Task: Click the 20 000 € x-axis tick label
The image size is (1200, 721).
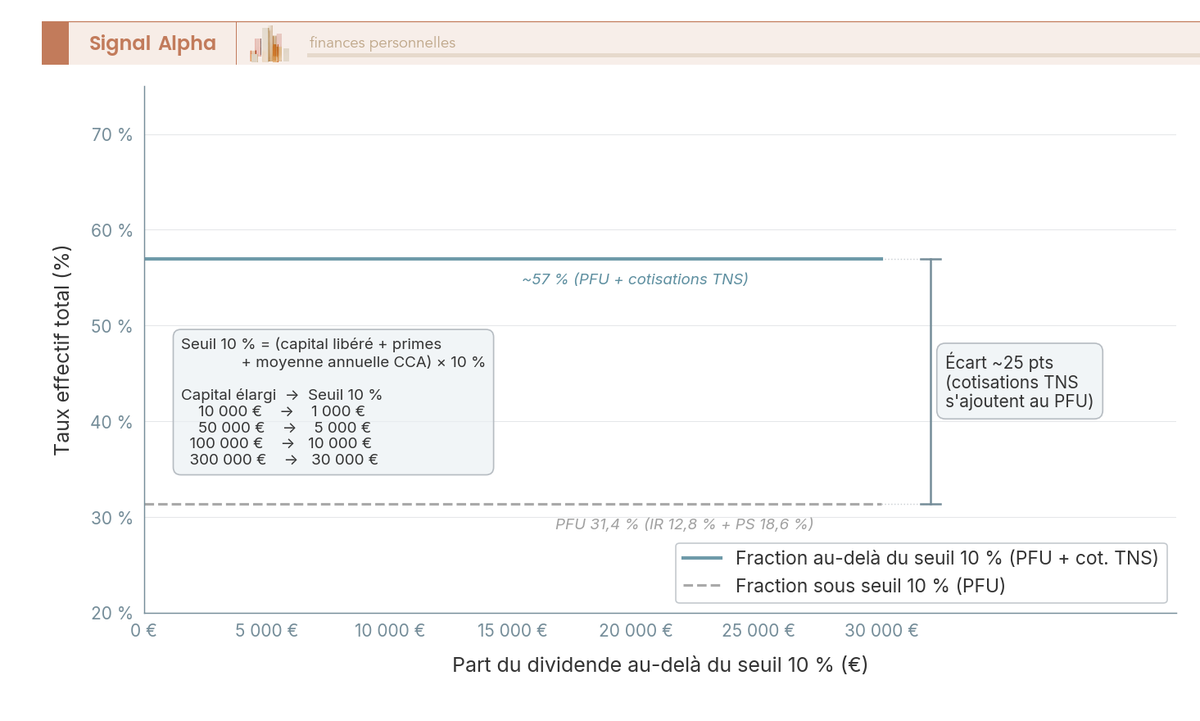Action: 636,631
